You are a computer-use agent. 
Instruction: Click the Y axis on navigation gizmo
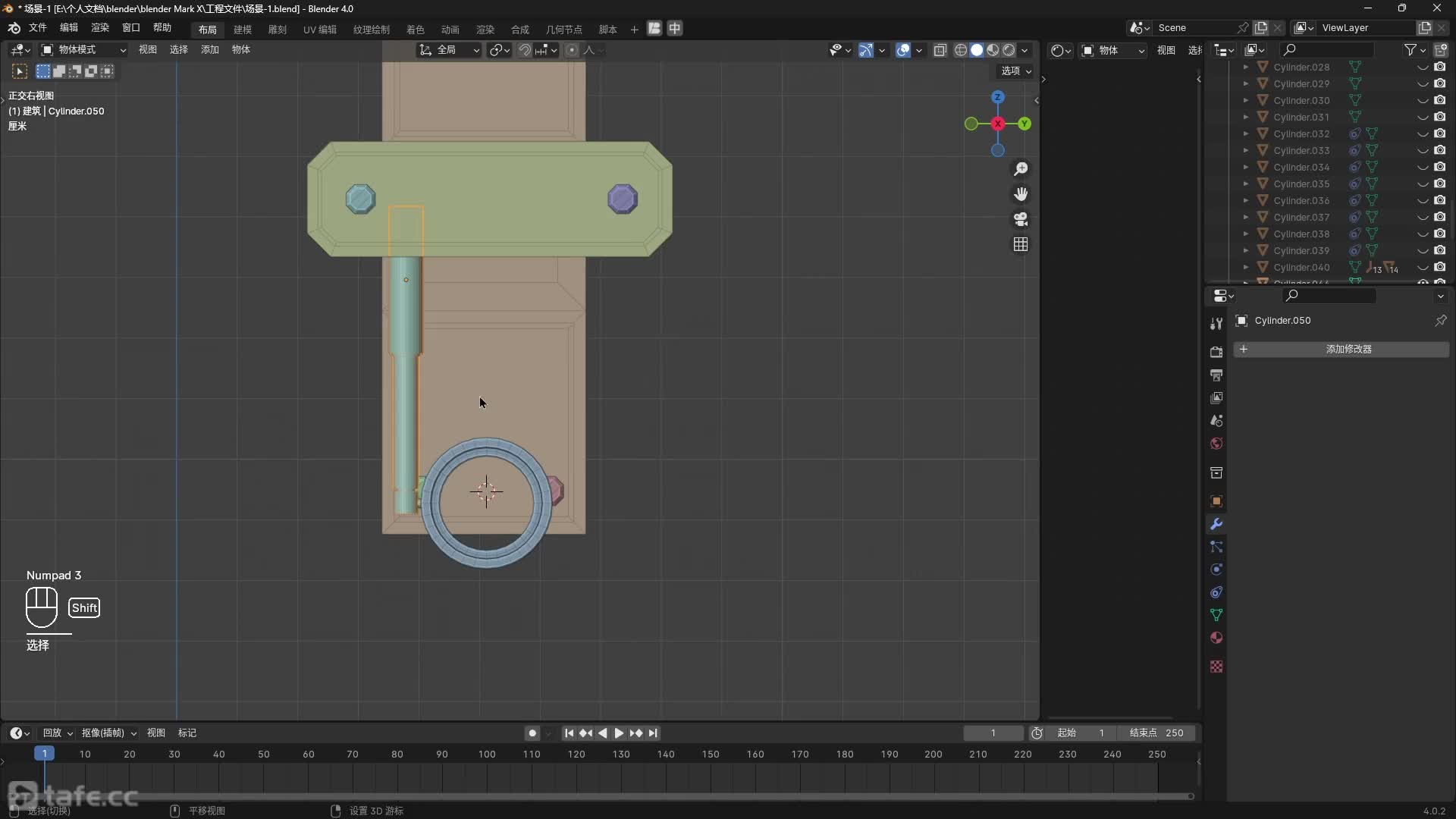coord(1025,124)
